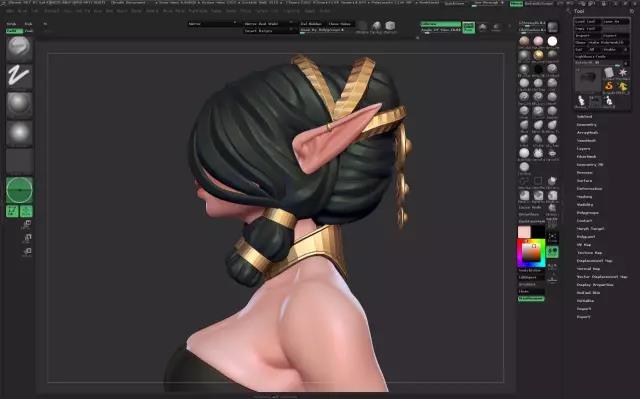Image resolution: width=640 pixels, height=399 pixels.
Task: Choose the orange S SimpleBrush tool
Action: (x=609, y=86)
